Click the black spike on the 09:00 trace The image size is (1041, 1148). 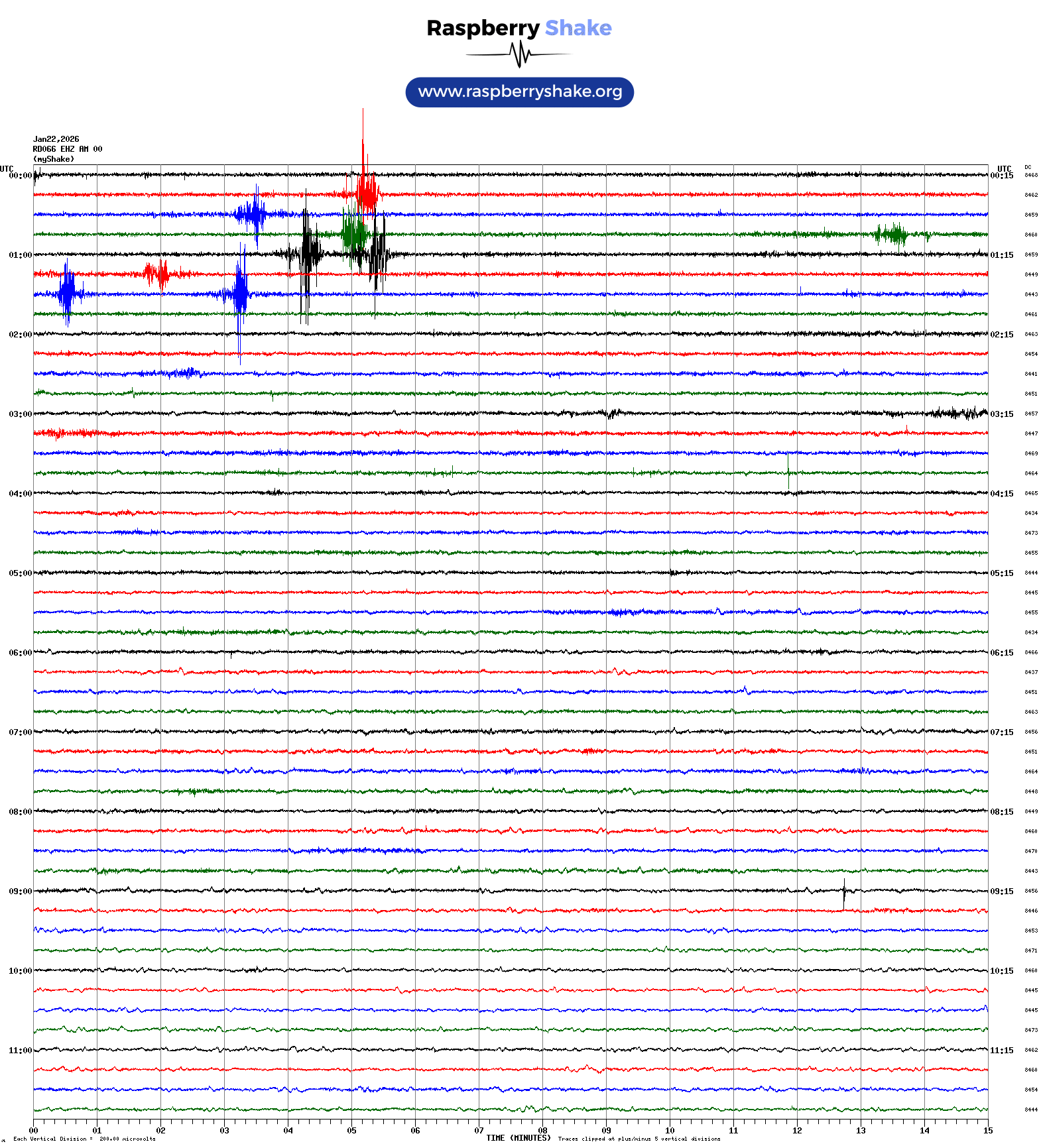[844, 893]
